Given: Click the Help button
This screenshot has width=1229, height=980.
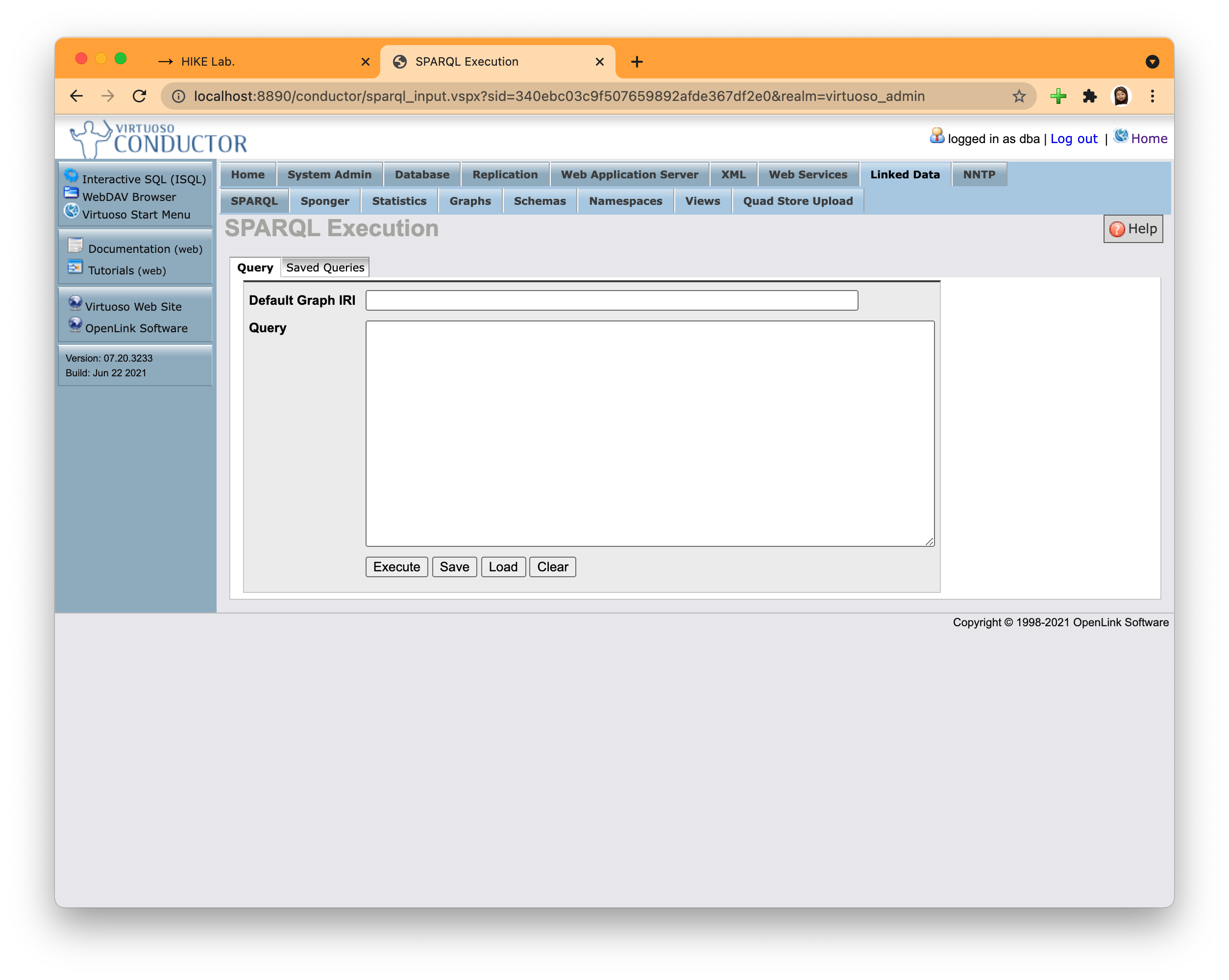Looking at the screenshot, I should pos(1132,229).
